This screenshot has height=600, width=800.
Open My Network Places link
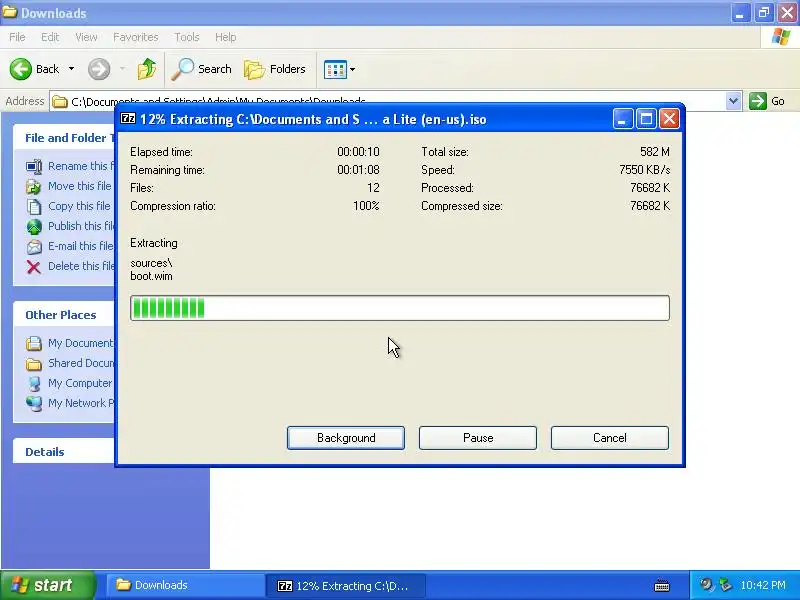(x=81, y=403)
